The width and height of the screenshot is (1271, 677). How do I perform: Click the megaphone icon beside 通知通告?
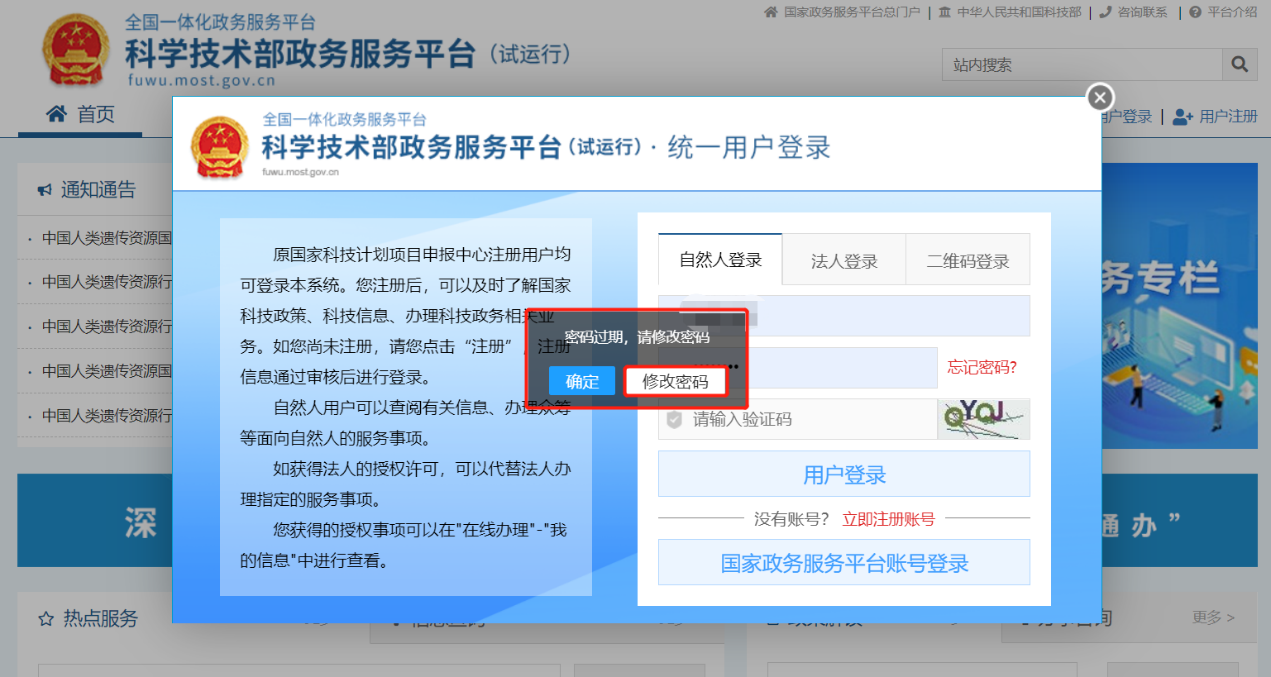click(x=44, y=190)
